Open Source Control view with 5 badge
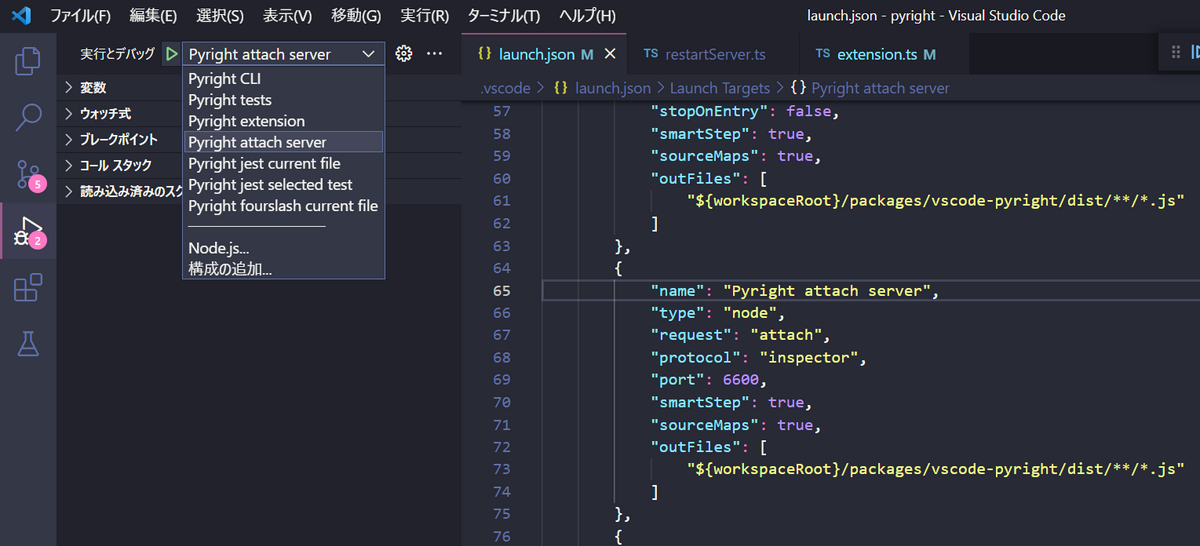The image size is (1200, 546). [28, 174]
